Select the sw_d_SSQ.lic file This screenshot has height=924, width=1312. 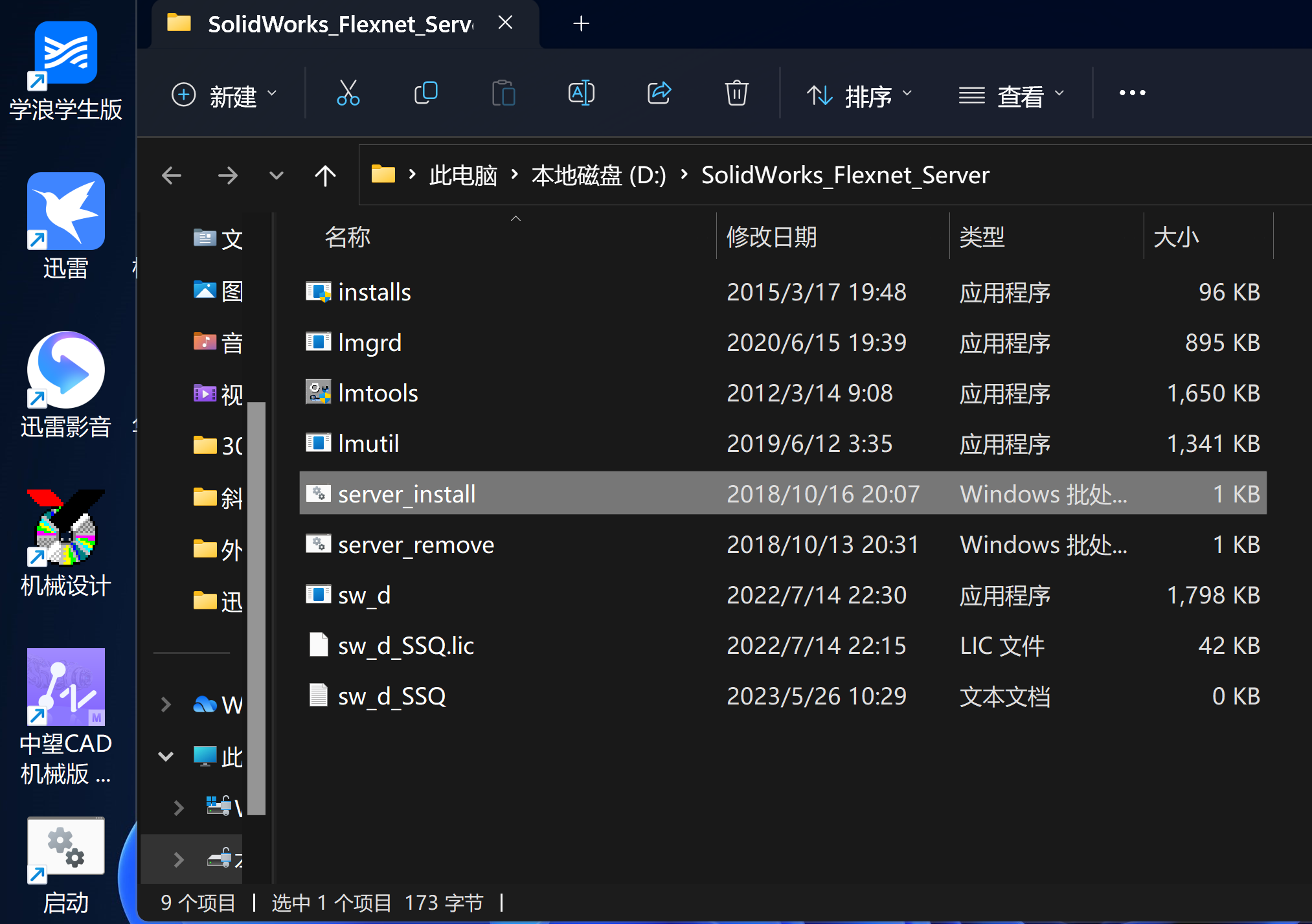[783, 646]
